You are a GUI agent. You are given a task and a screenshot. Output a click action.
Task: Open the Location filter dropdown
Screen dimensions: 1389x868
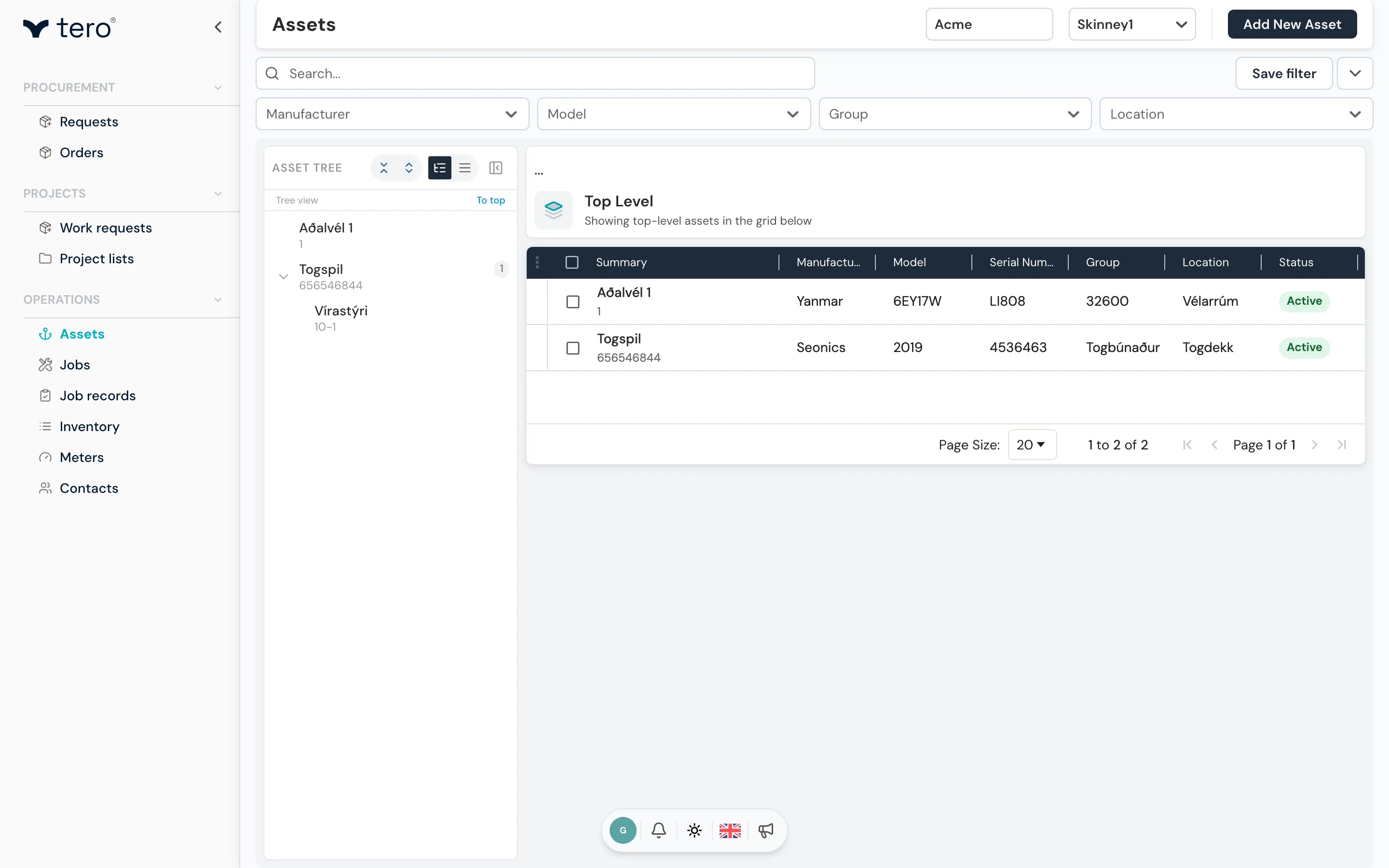1236,114
